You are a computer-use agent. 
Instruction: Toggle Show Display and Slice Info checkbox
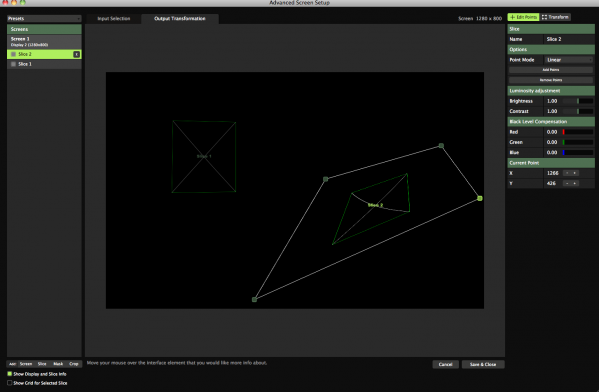coord(10,374)
